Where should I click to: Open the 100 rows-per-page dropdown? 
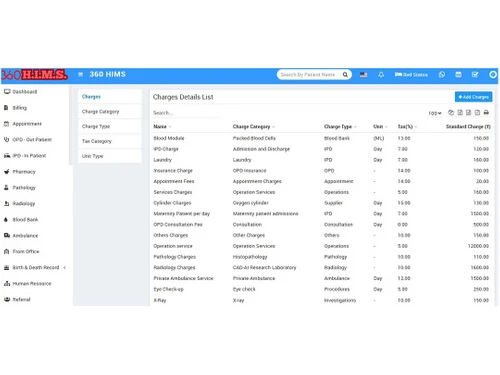click(x=435, y=113)
